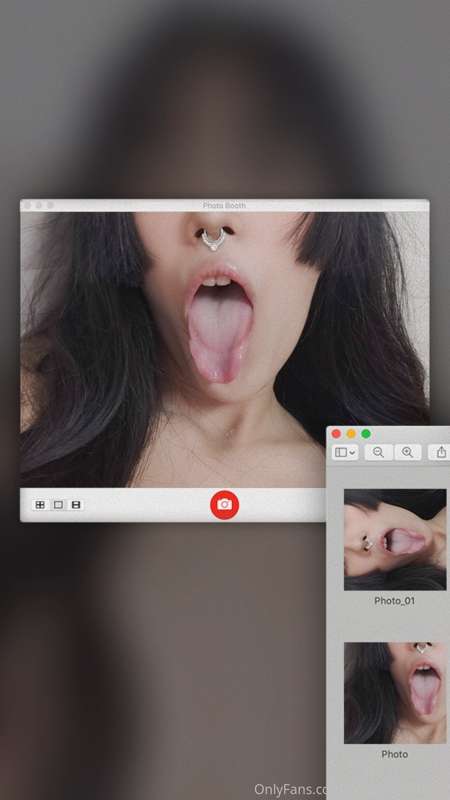Click the sidebar view icon in Preview
The height and width of the screenshot is (800, 450).
coord(341,452)
